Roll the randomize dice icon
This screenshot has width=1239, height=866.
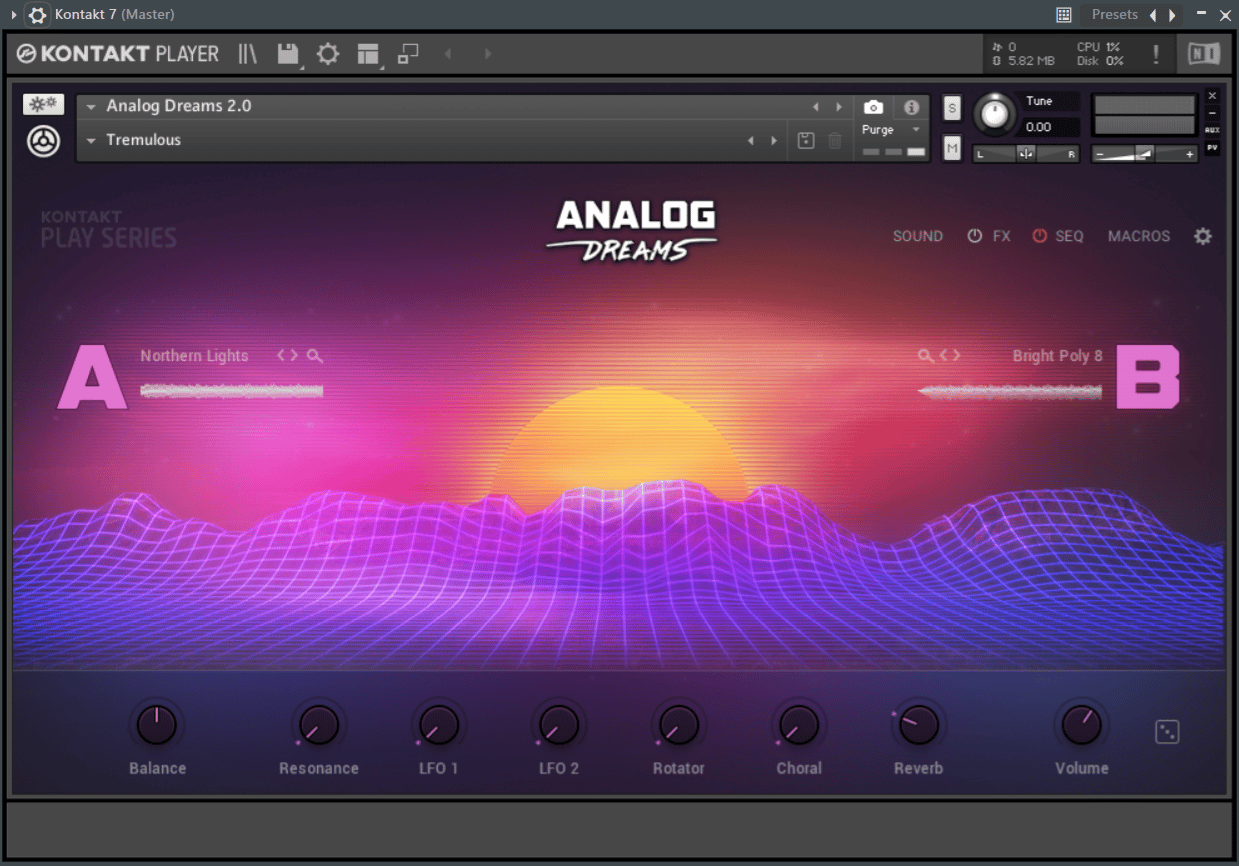click(1167, 732)
